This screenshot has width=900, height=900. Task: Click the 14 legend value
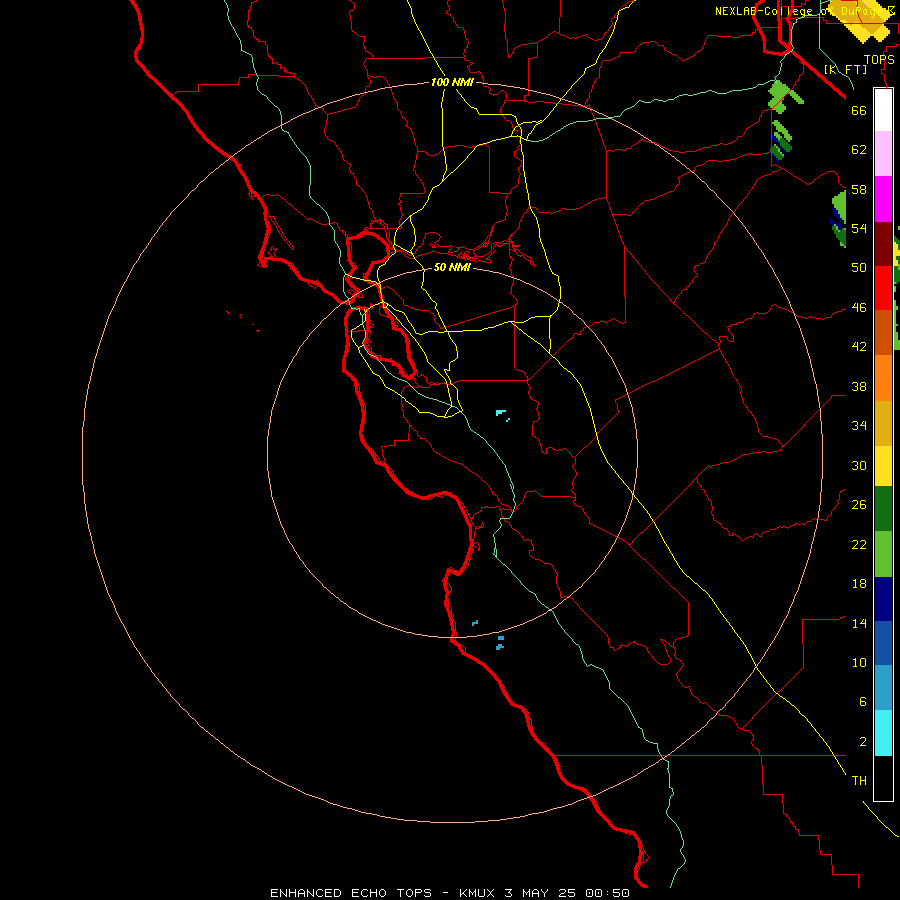pyautogui.click(x=859, y=623)
